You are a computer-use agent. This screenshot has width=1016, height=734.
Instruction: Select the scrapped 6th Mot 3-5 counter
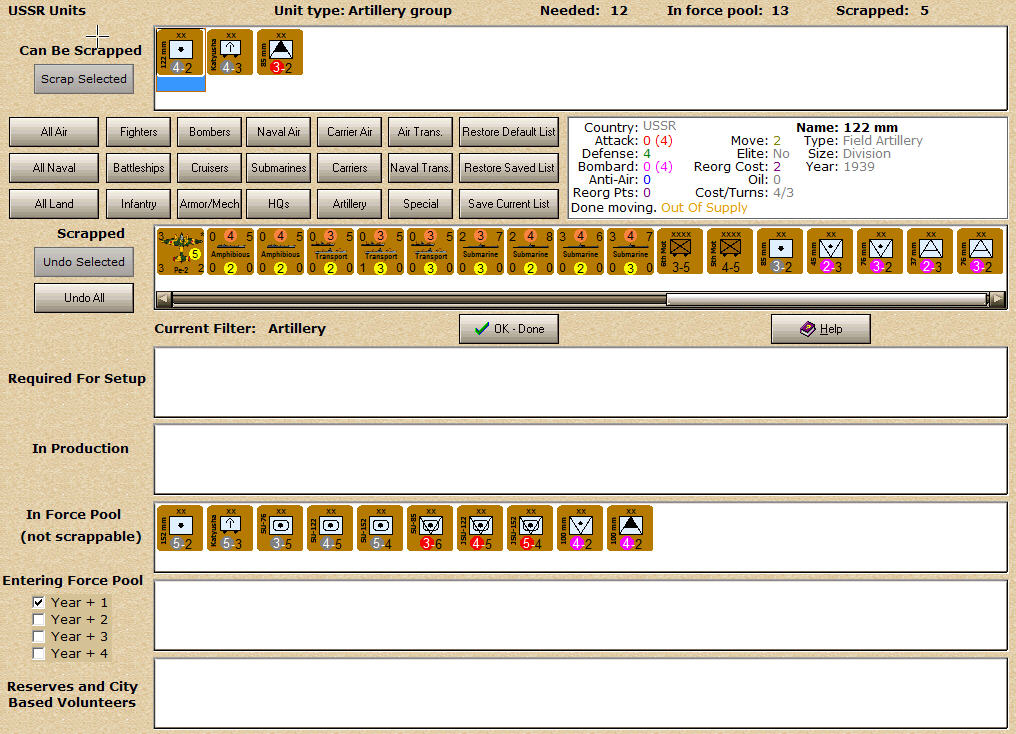click(x=680, y=251)
